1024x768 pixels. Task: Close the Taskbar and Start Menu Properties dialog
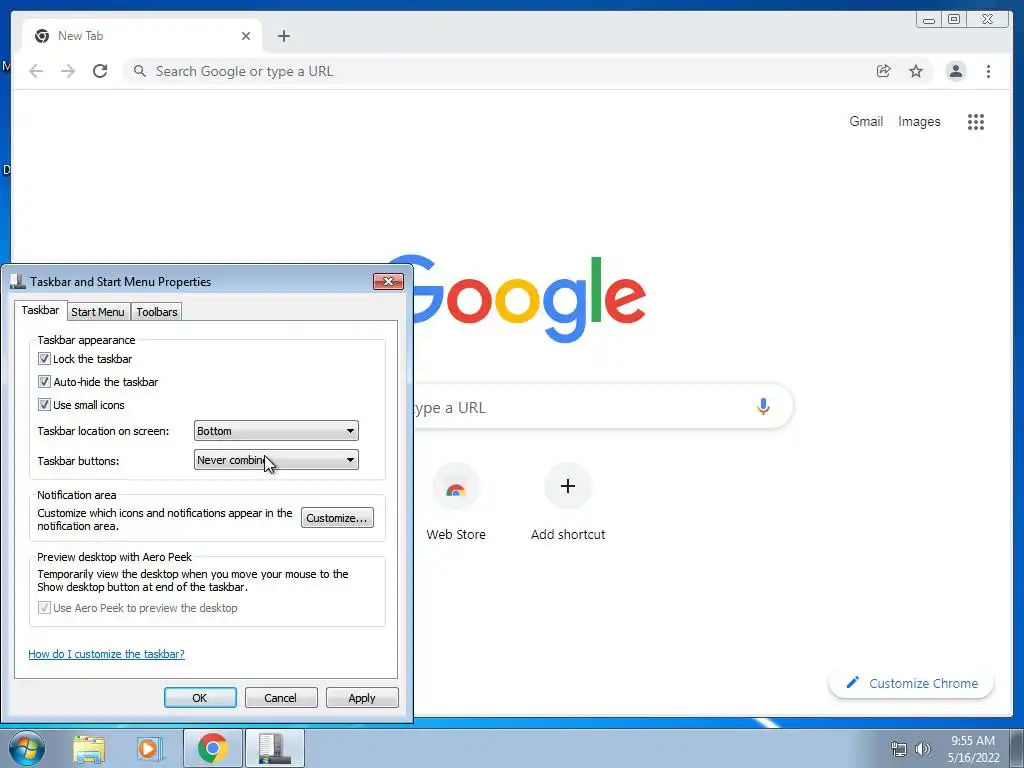click(388, 281)
